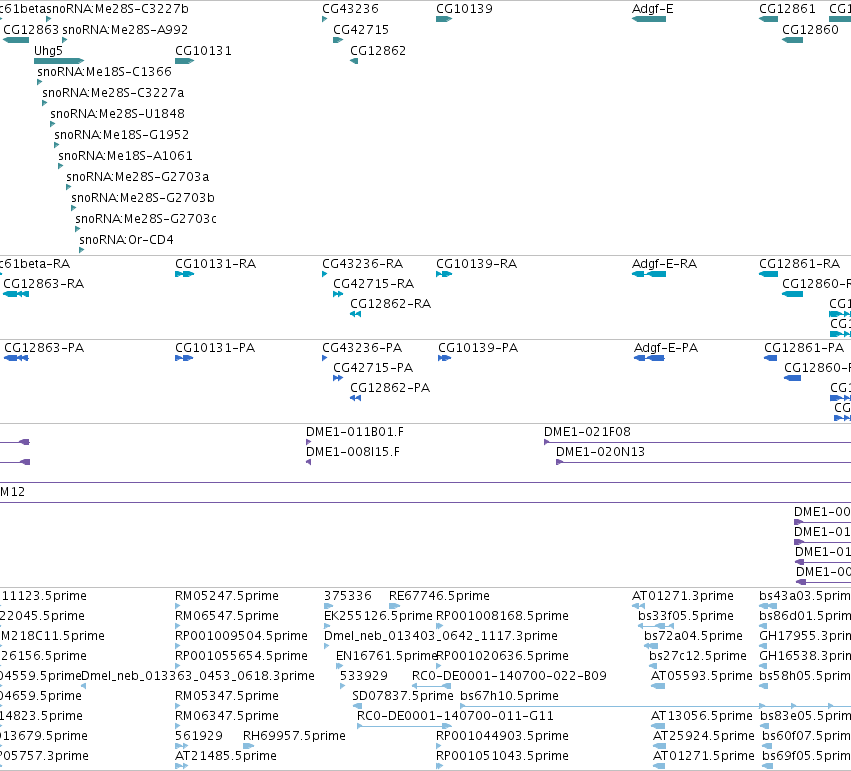The width and height of the screenshot is (851, 771).
Task: Click the CG43236-PA protein label
Action: pyautogui.click(x=362, y=348)
